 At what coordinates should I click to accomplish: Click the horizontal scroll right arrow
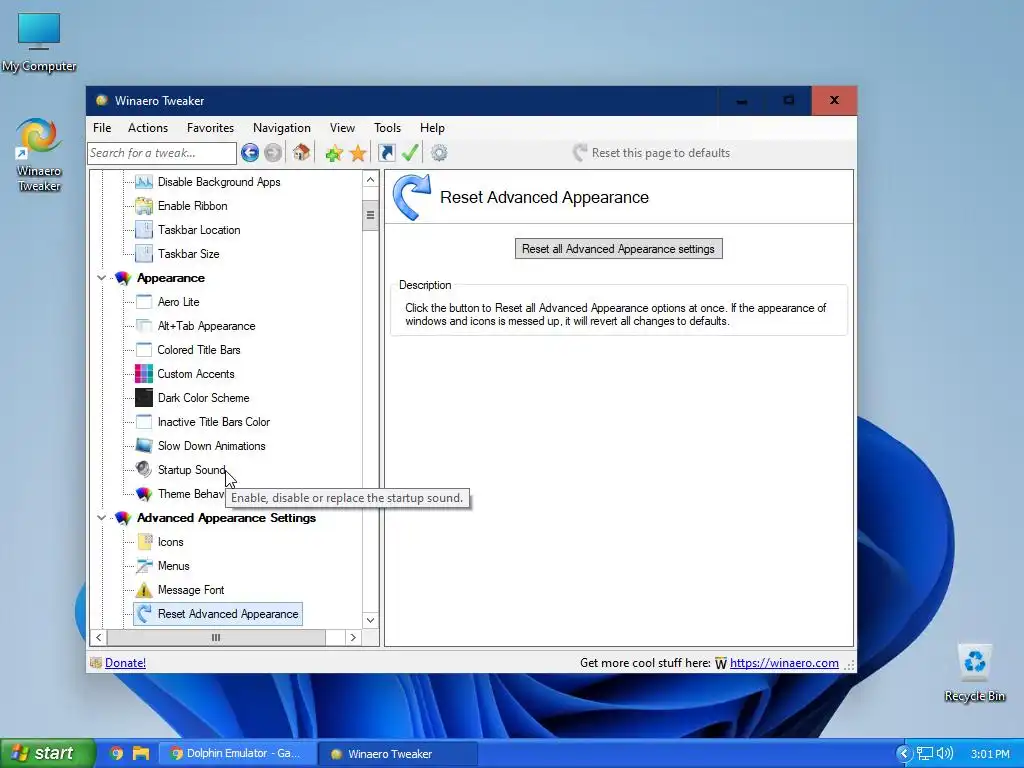pyautogui.click(x=353, y=637)
